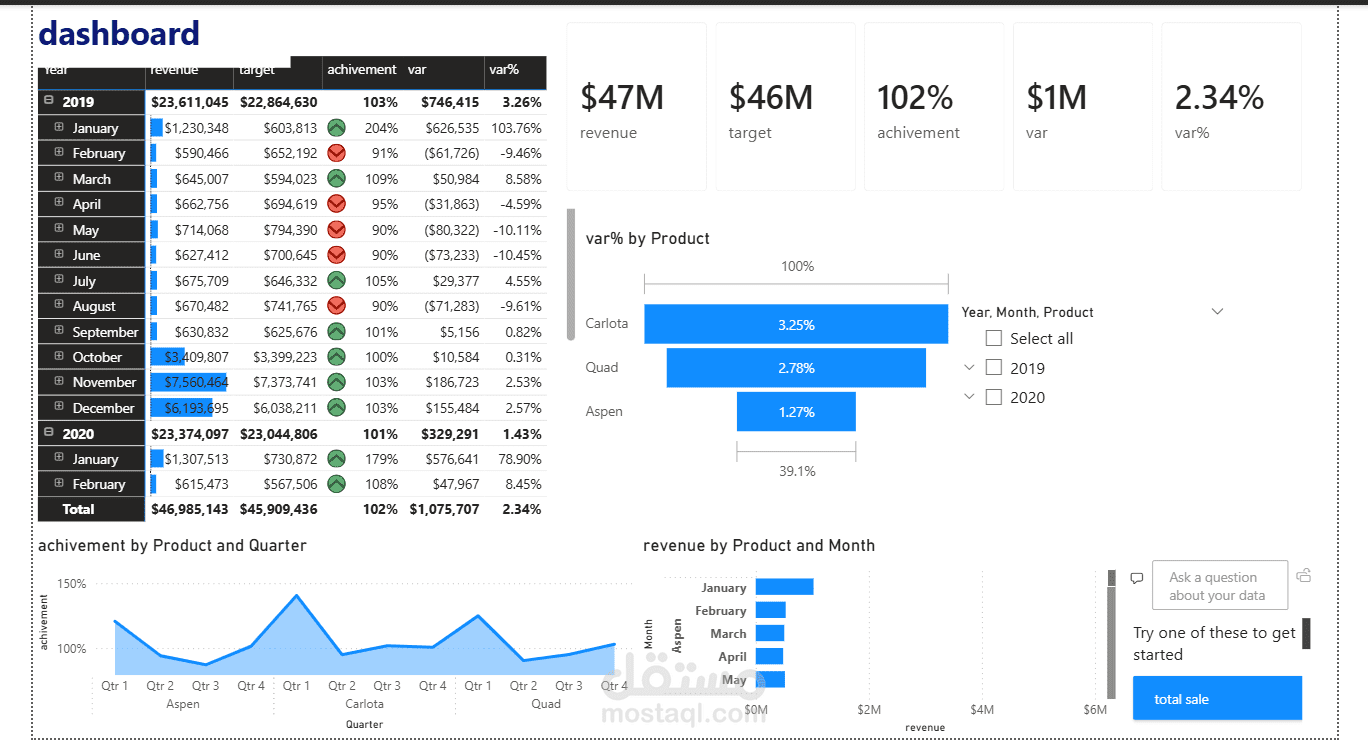
Task: Click the green achievement indicator on January 2019 row
Action: [336, 127]
